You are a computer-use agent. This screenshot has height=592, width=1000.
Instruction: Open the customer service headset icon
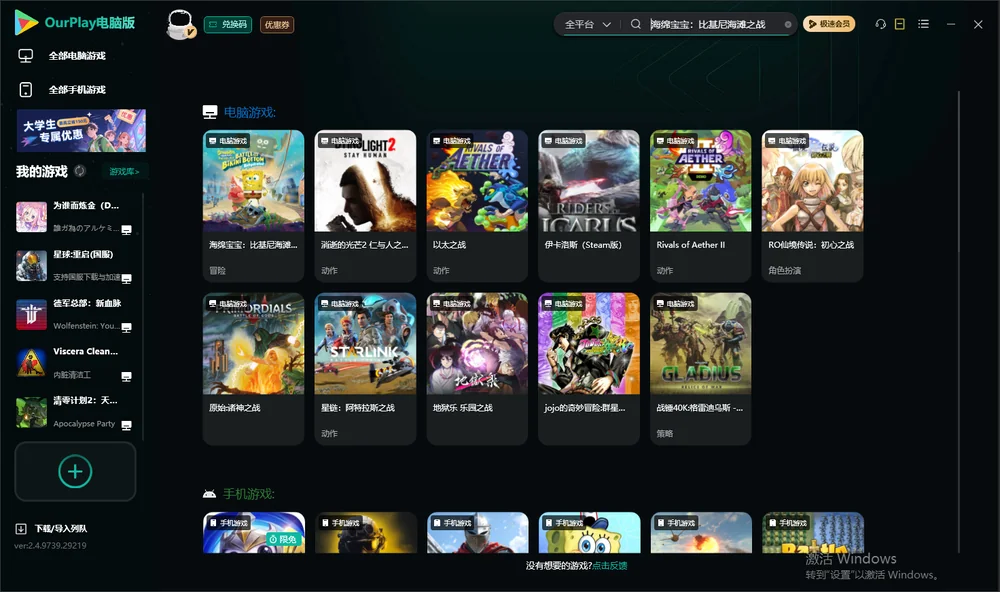tap(880, 24)
